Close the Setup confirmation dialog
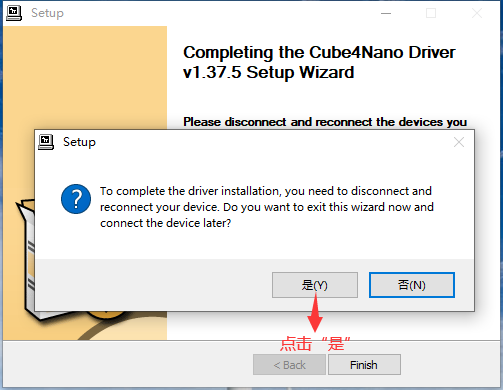This screenshot has height=390, width=503. click(x=459, y=142)
